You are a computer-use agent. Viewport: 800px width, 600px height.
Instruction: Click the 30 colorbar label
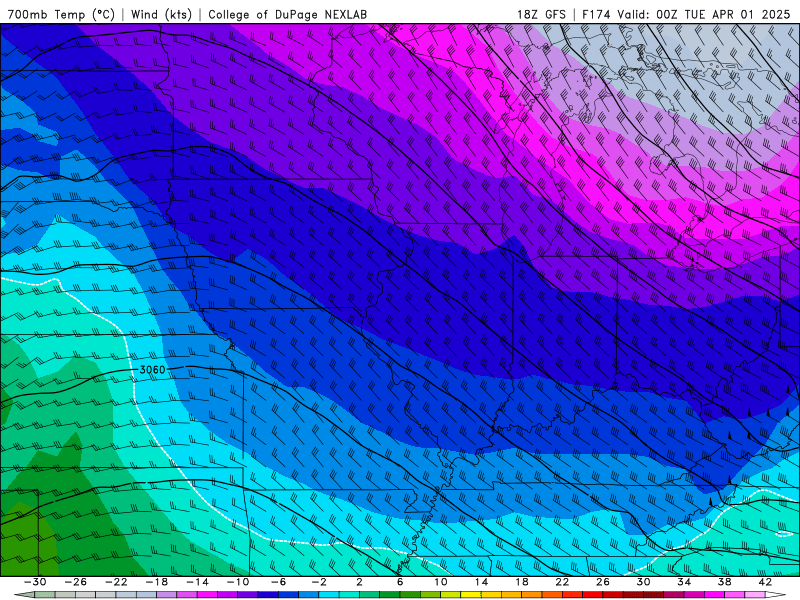coord(643,582)
